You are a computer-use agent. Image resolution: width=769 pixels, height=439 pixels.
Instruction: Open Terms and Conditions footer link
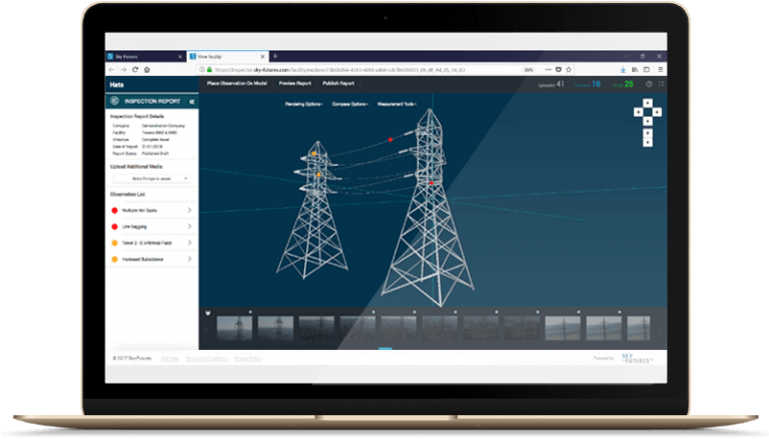click(x=206, y=359)
